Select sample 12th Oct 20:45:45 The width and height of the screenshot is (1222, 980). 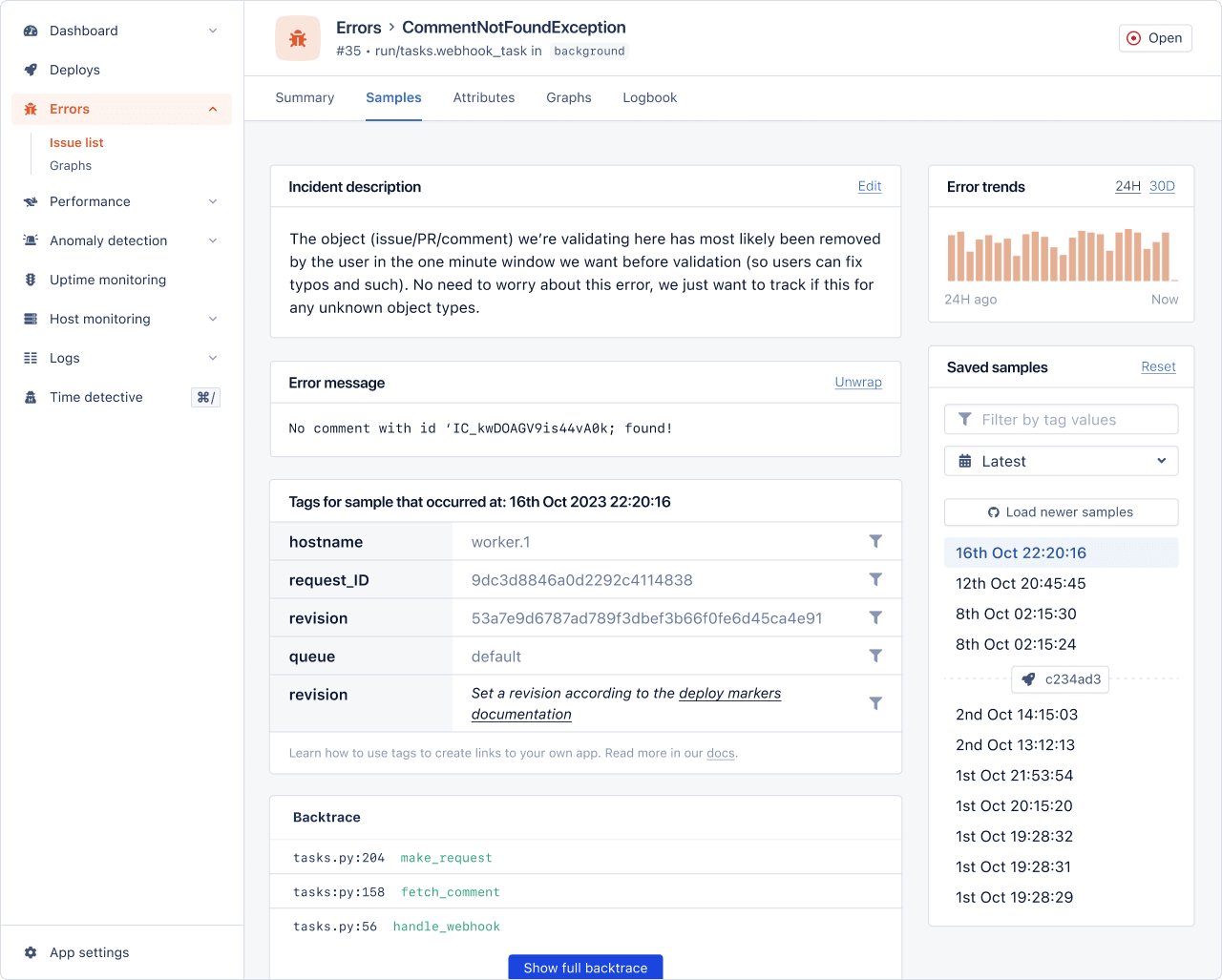coord(1021,583)
